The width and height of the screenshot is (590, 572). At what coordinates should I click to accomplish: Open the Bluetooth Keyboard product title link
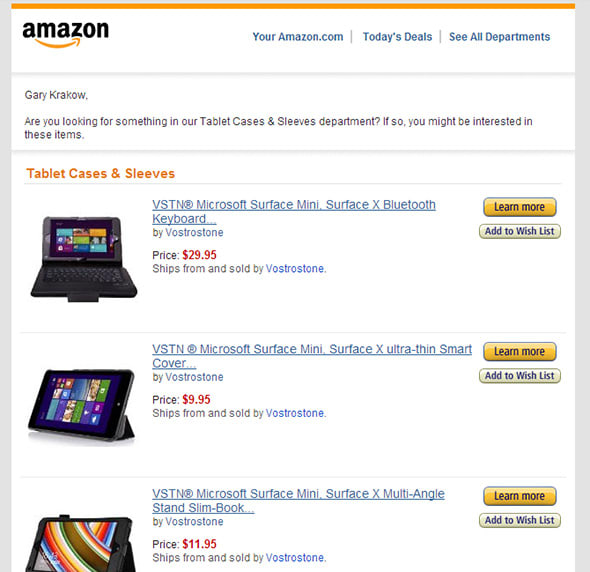pos(293,211)
